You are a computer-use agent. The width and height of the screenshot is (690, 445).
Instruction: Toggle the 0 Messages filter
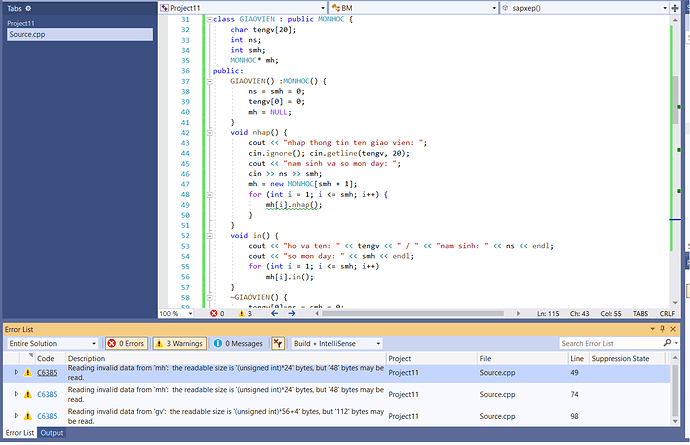pyautogui.click(x=238, y=343)
